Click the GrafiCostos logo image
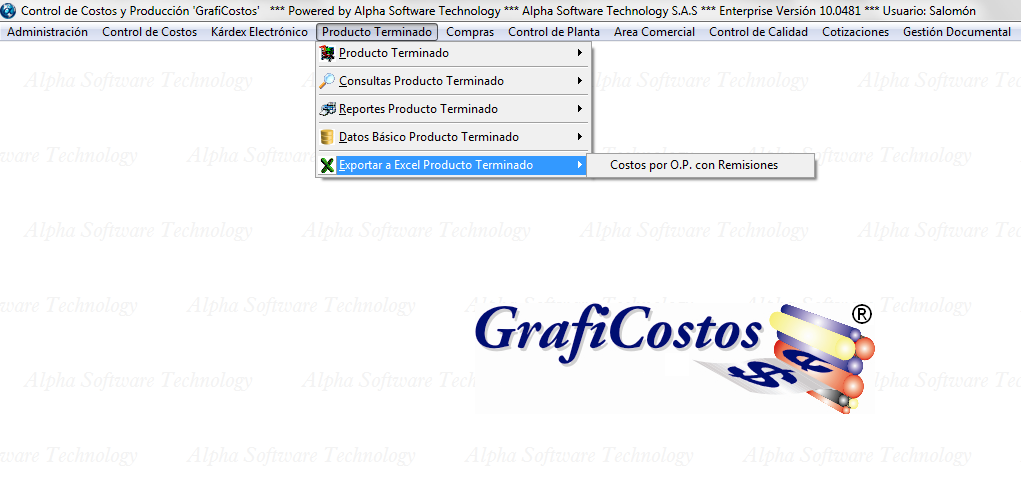 pos(670,355)
